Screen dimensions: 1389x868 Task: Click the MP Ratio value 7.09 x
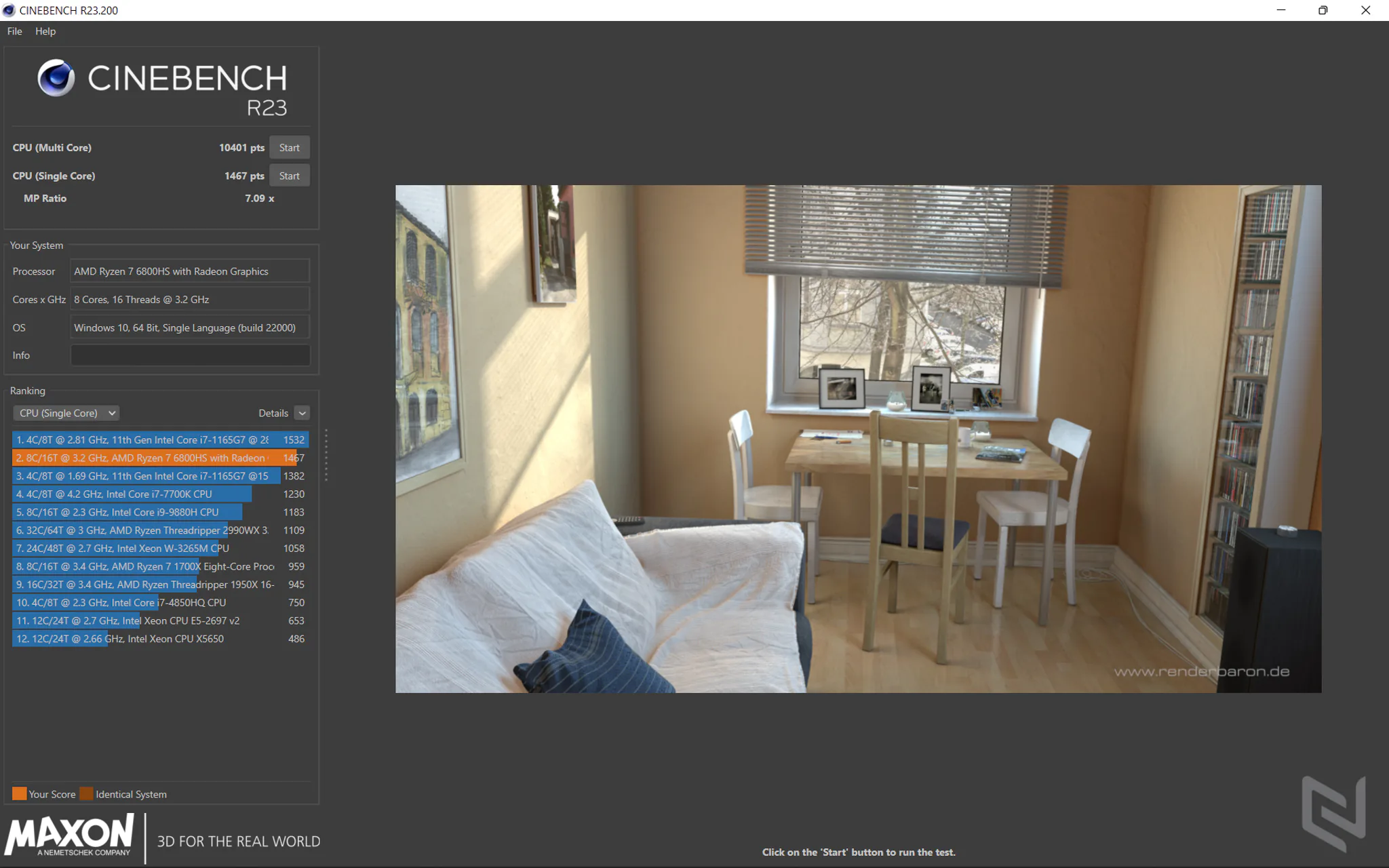(x=260, y=198)
